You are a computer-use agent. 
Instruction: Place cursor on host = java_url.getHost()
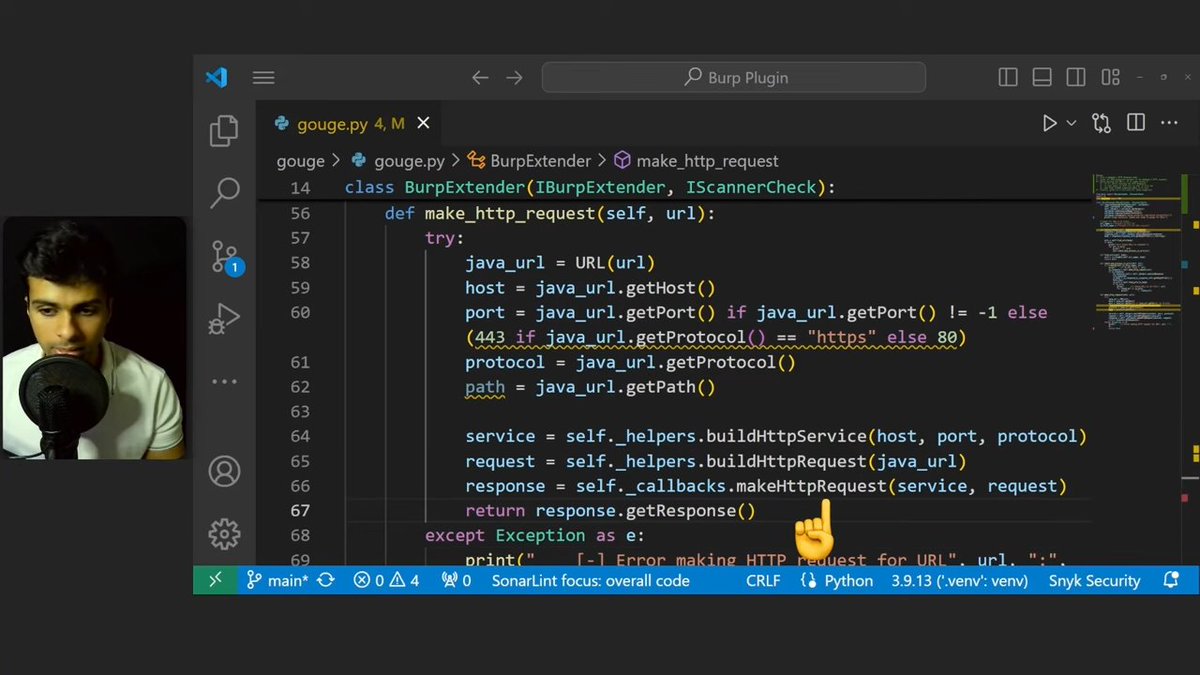pos(590,287)
